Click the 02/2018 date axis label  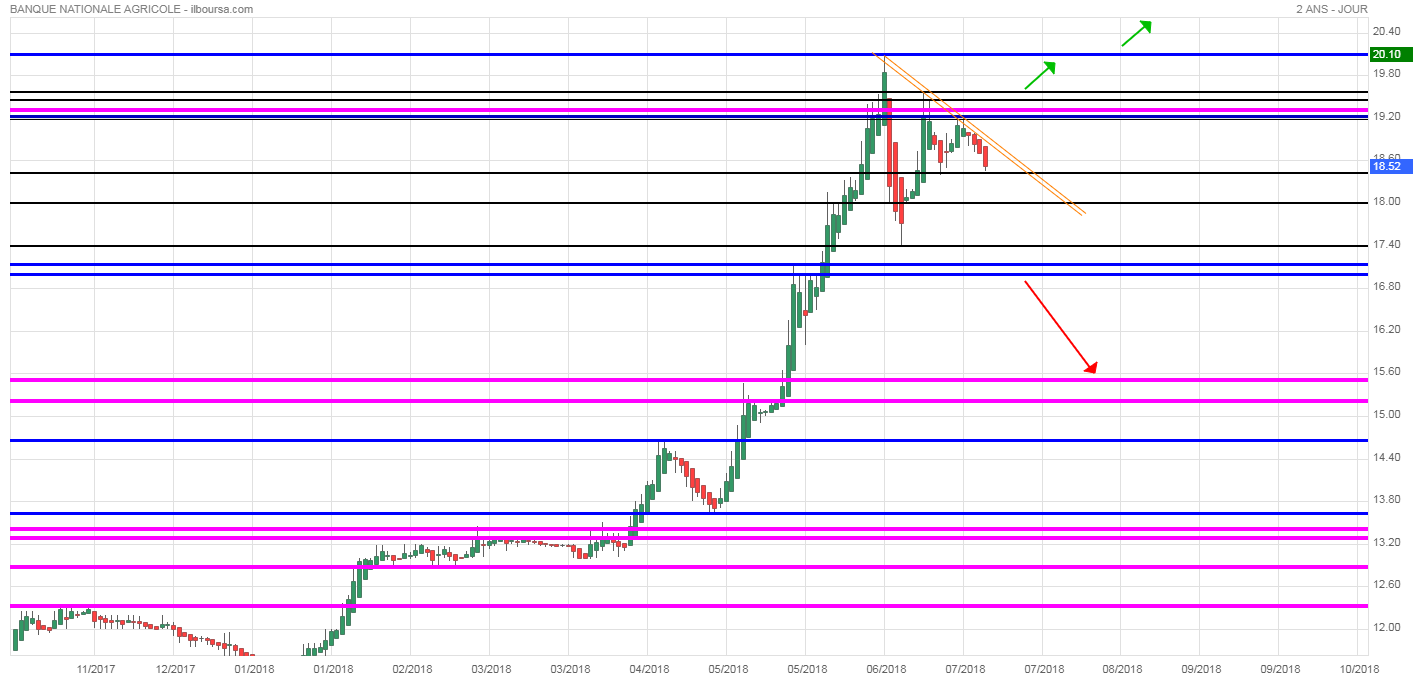pyautogui.click(x=412, y=668)
